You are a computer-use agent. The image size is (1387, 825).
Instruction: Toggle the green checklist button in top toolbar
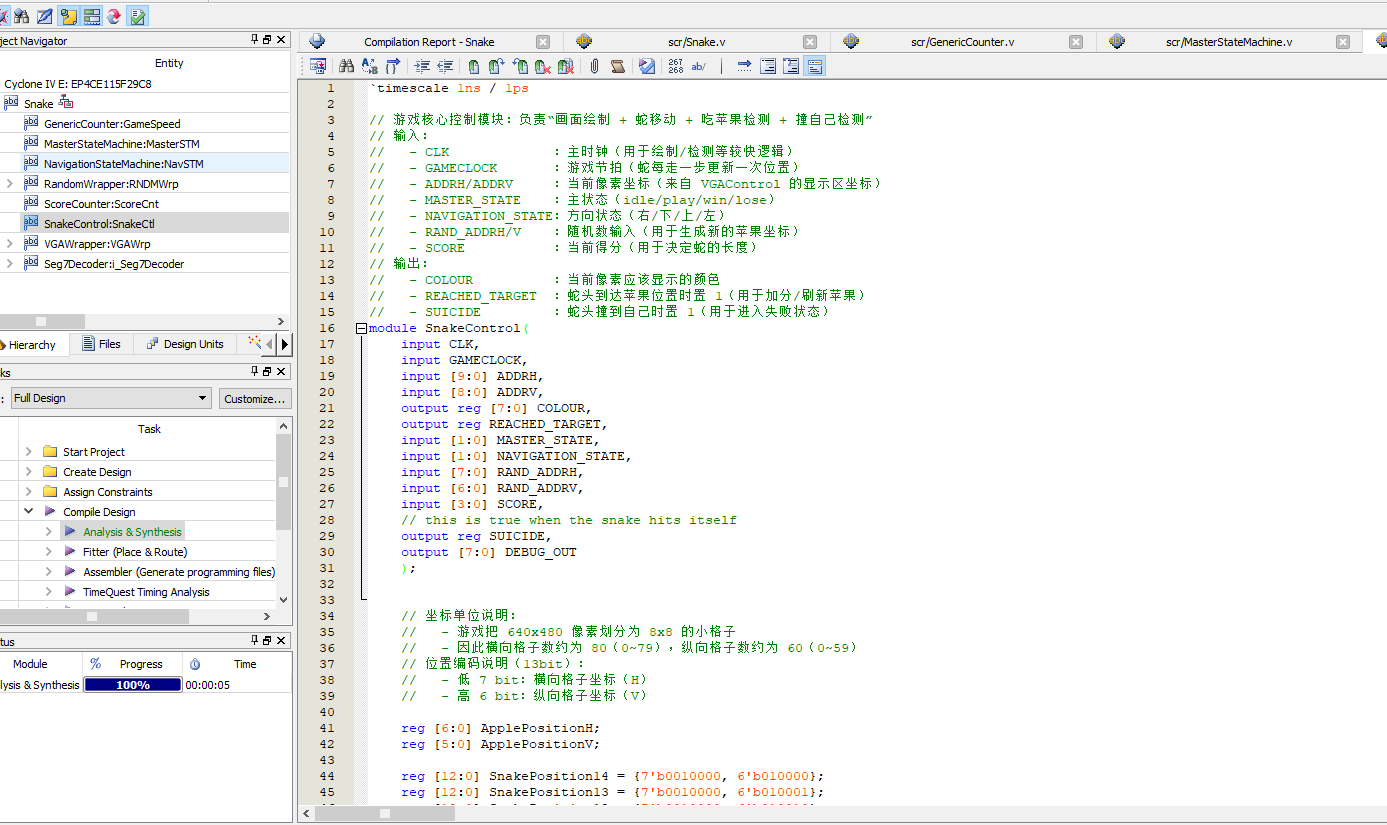click(138, 16)
